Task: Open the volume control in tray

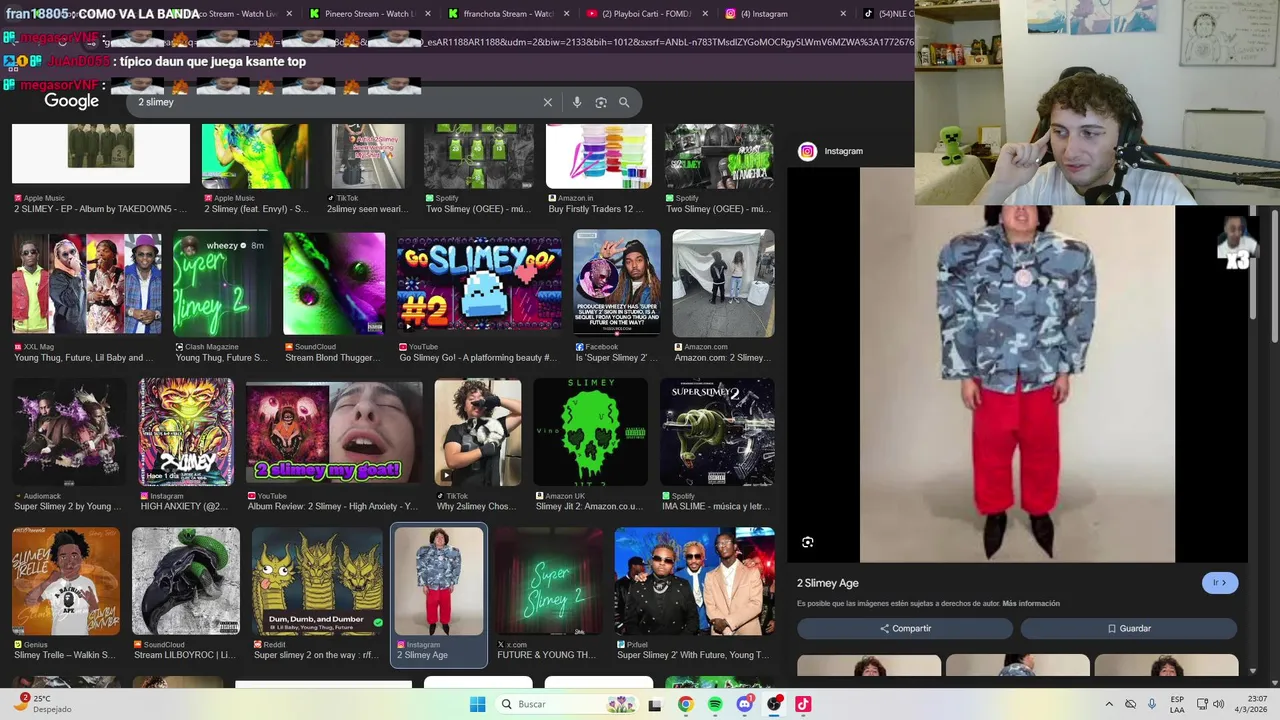Action: click(x=1218, y=704)
